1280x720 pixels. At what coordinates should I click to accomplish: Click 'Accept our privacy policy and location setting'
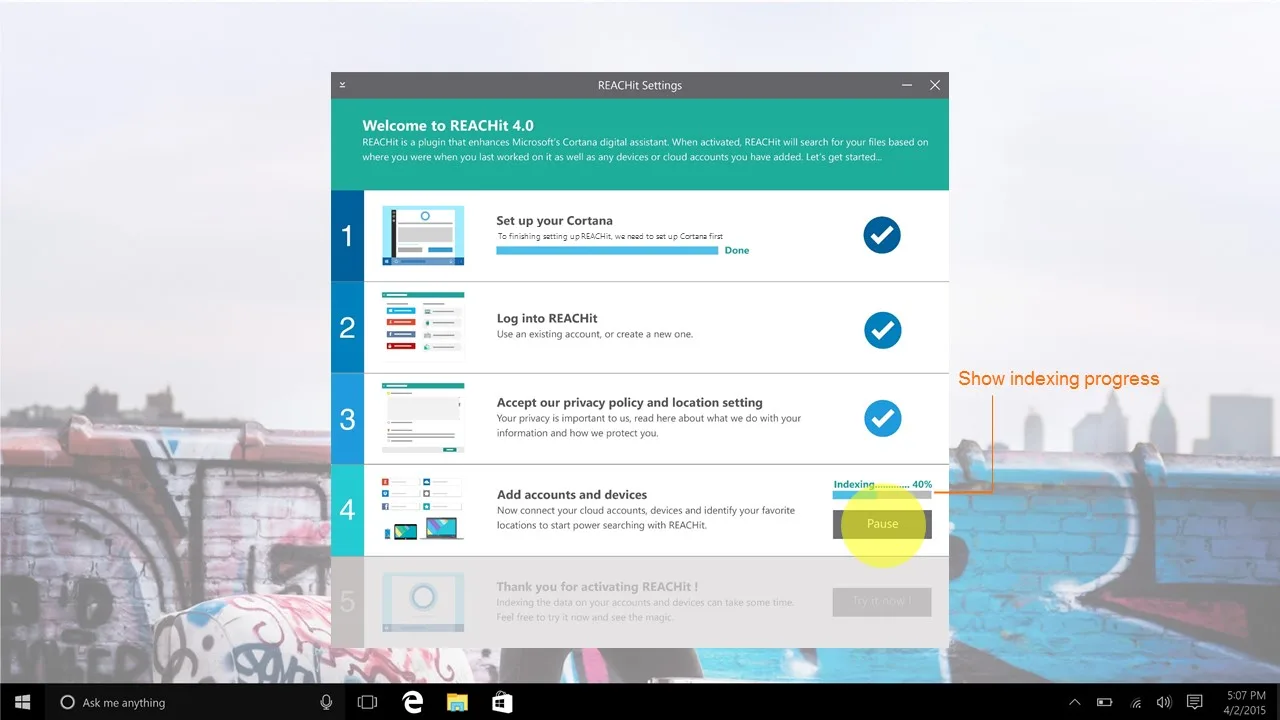(x=629, y=402)
